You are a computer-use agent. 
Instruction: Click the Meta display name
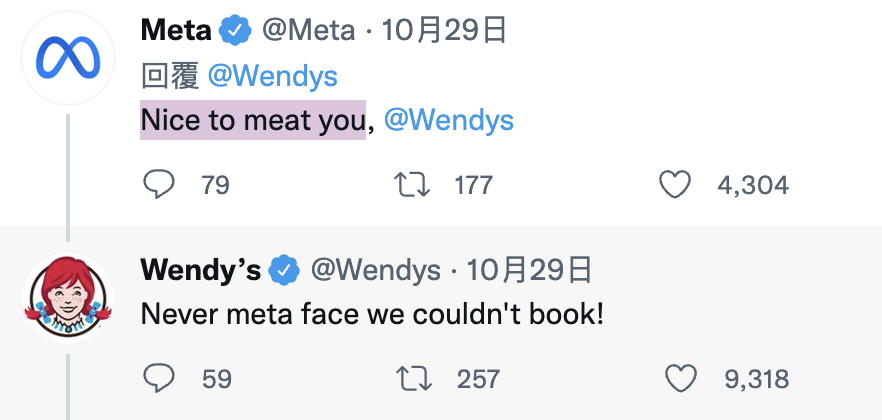tap(176, 31)
